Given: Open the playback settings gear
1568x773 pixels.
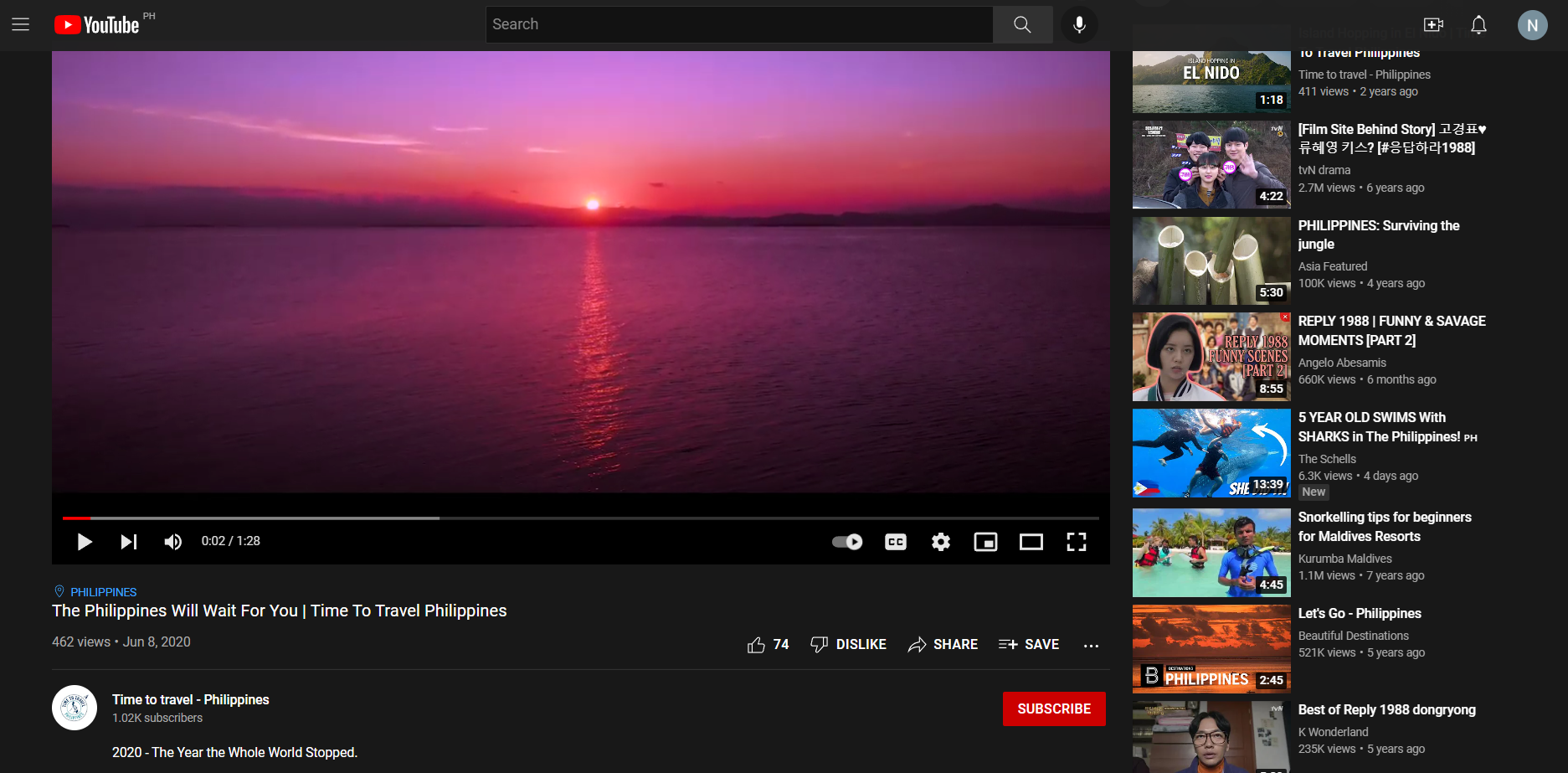Looking at the screenshot, I should pyautogui.click(x=940, y=542).
